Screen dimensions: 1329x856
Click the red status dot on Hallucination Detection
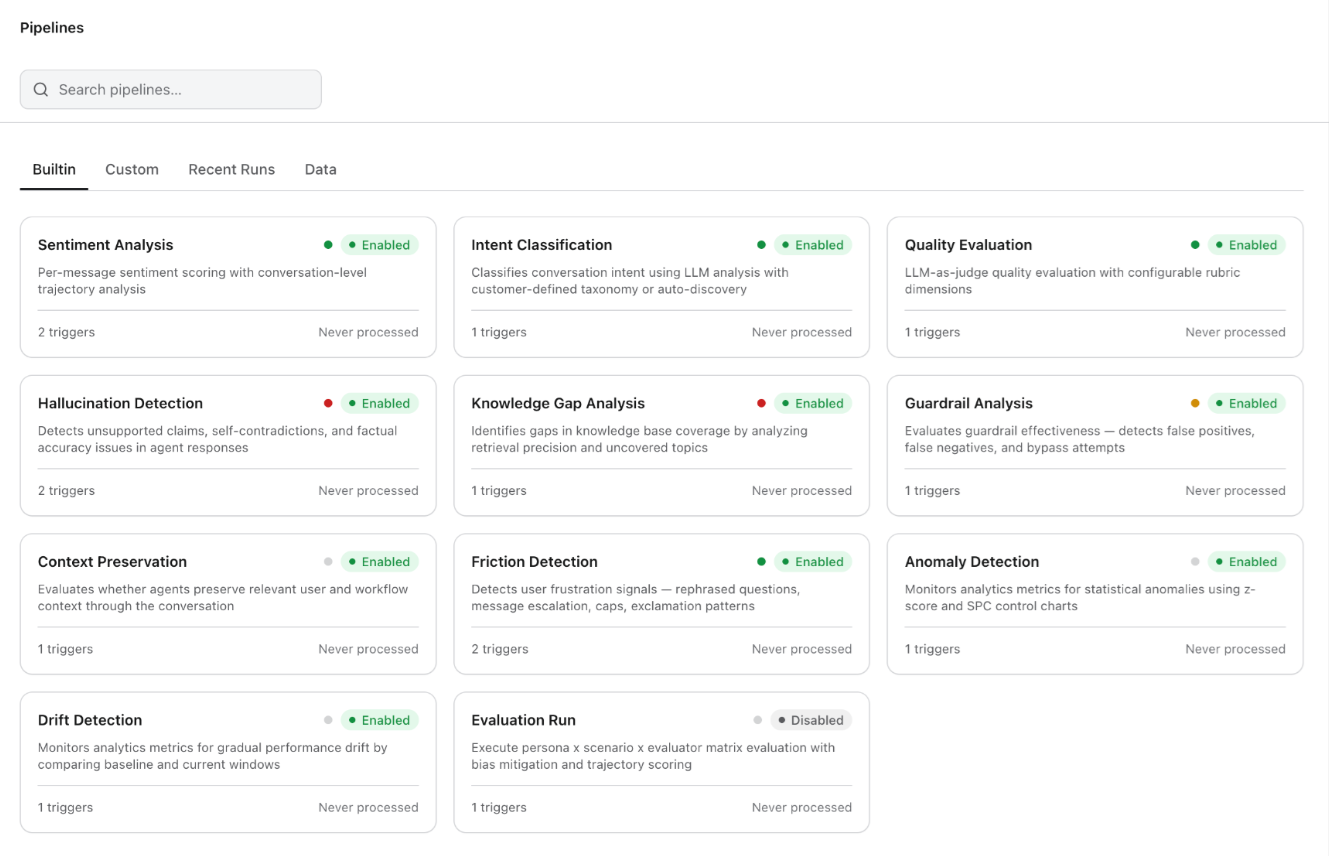[328, 403]
